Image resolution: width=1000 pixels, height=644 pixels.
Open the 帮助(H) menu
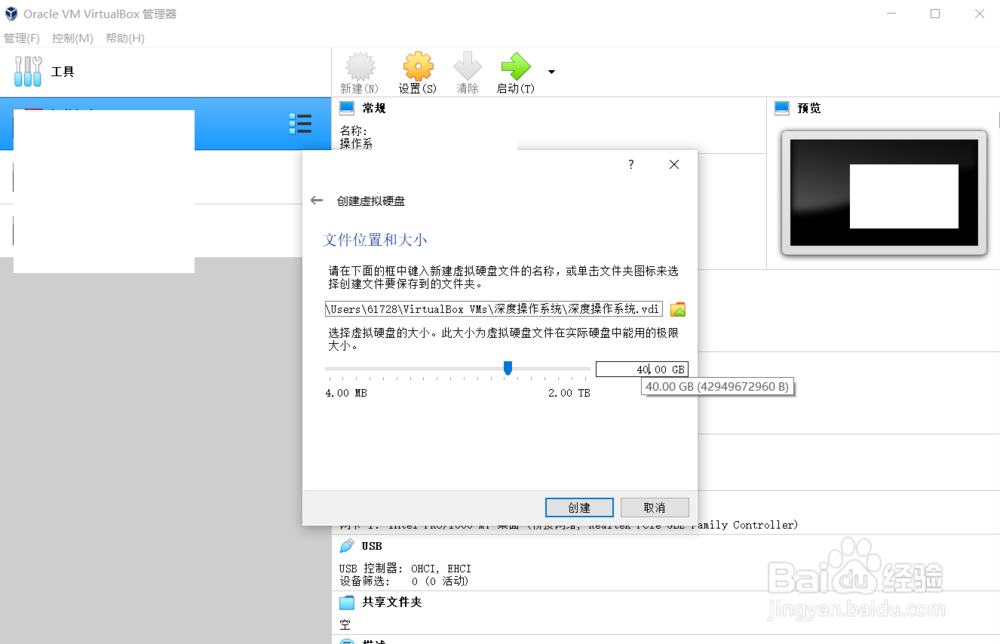pos(125,38)
